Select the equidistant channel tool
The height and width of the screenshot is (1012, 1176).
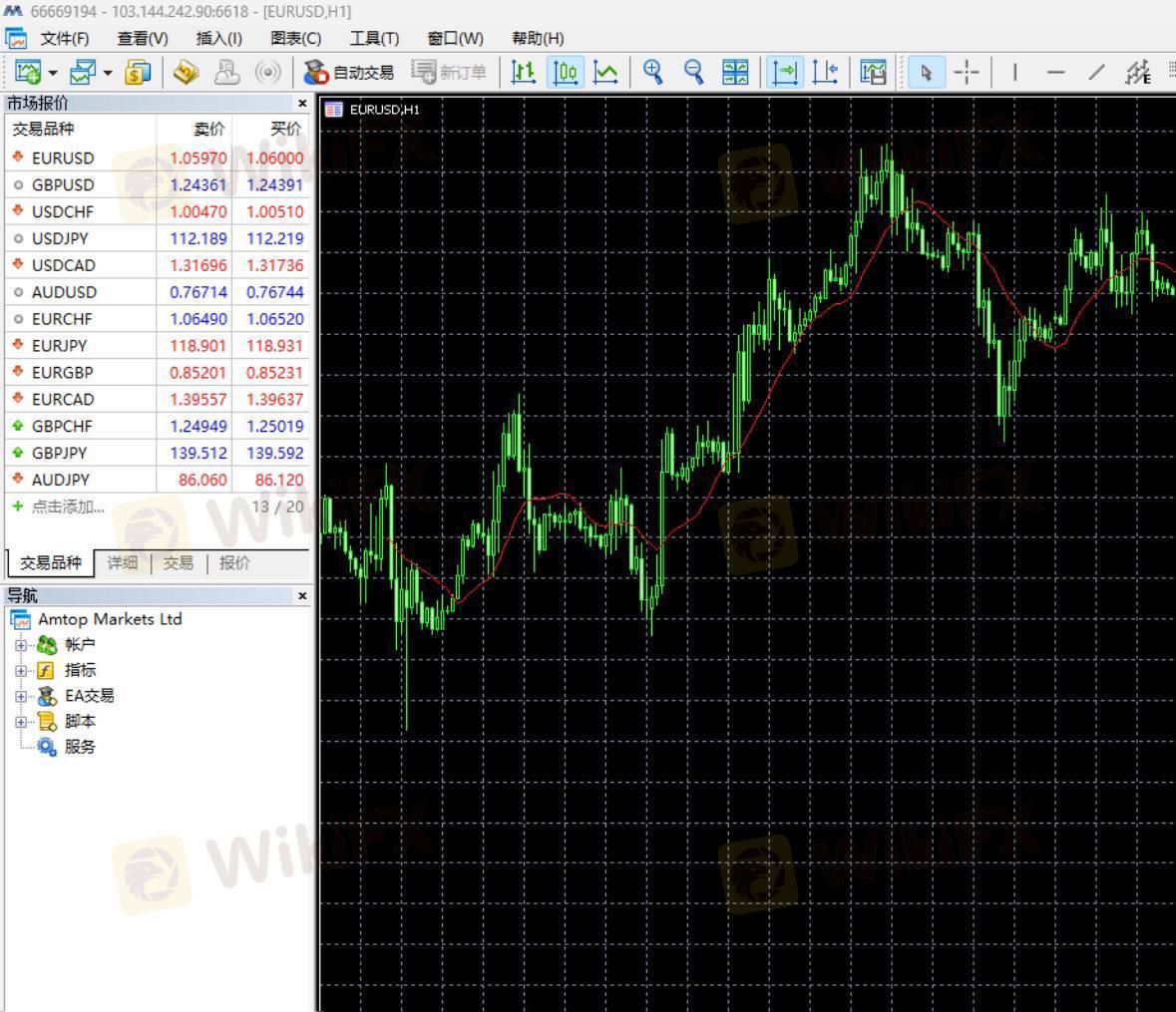(x=1138, y=73)
